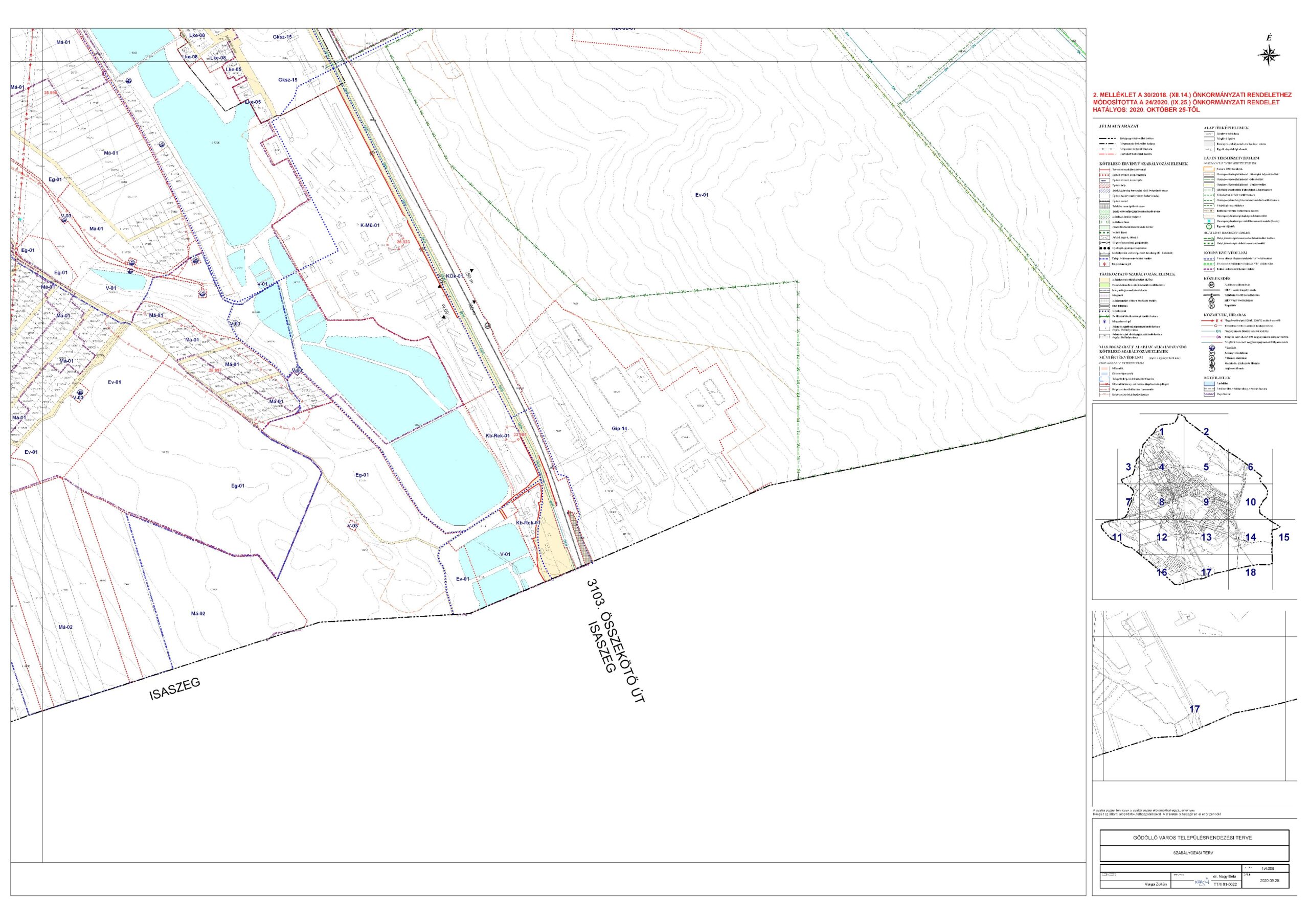
Task: Click the Gip-14 zone label
Action: 619,428
